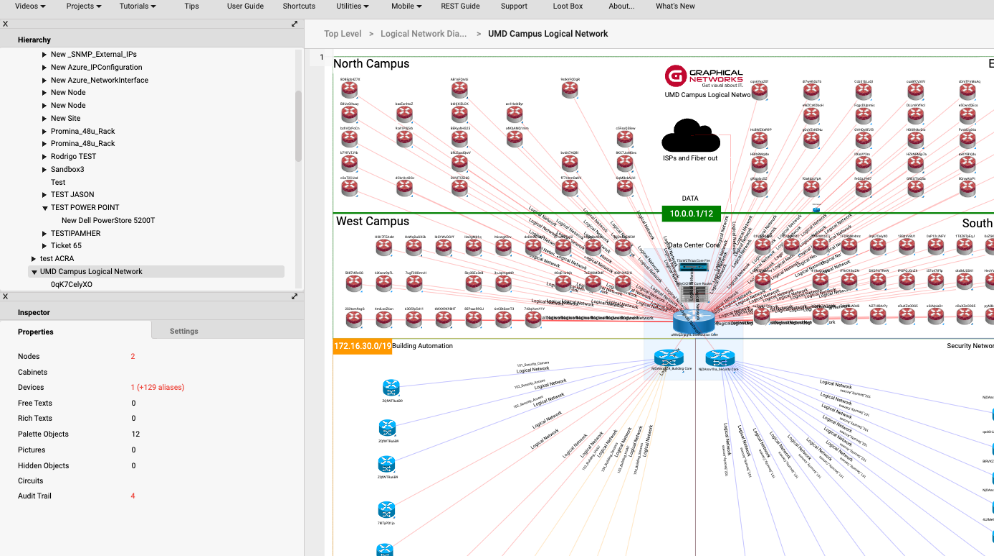Viewport: 994px width, 556px height.
Task: Expand the Sandbox3 tree node
Action: coord(45,170)
